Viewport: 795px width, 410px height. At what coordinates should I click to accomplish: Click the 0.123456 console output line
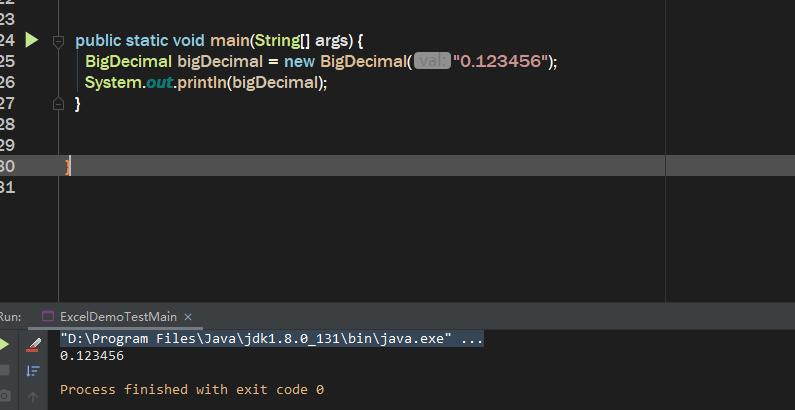coord(92,356)
